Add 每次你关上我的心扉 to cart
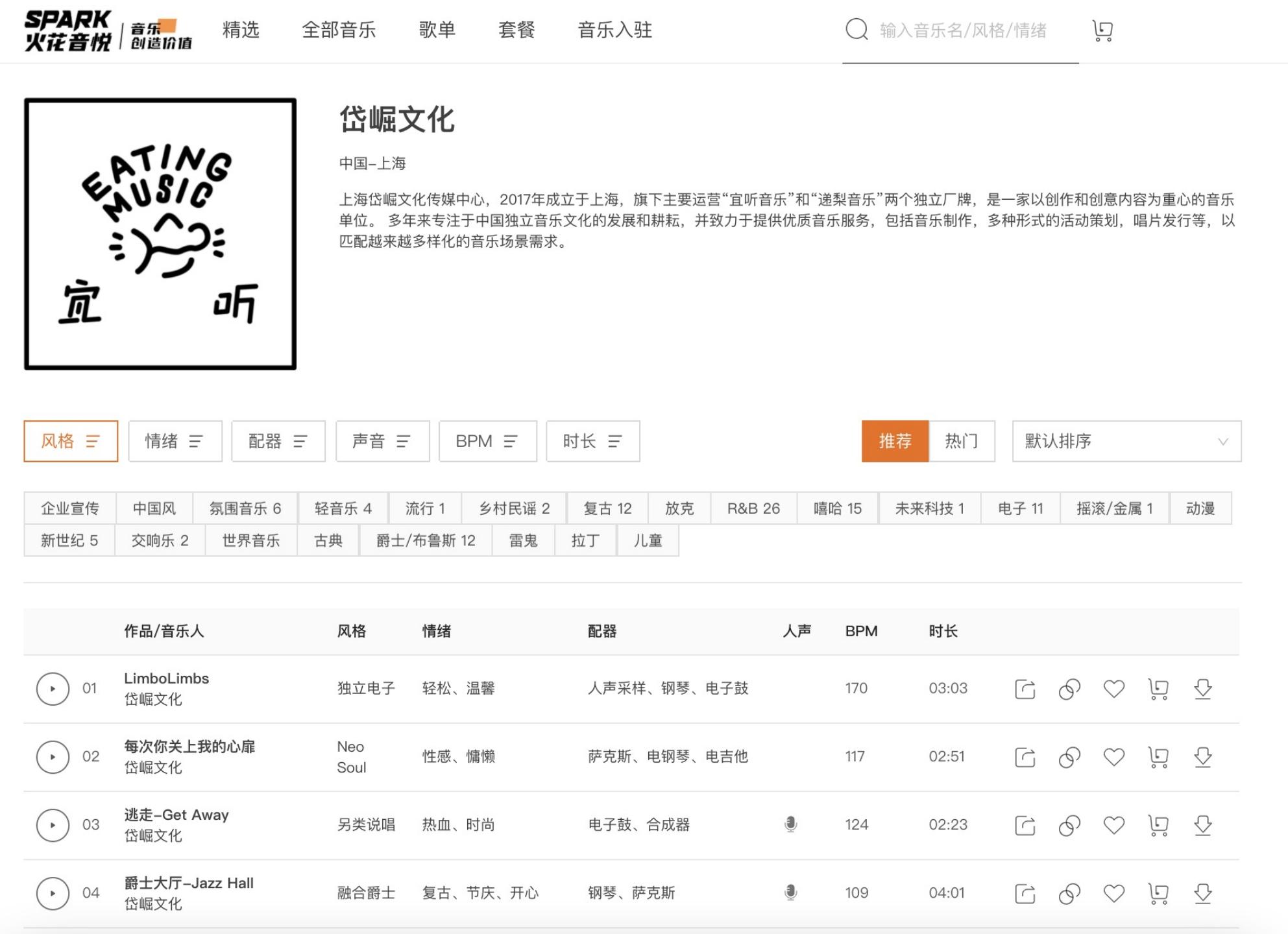Screen dimensions: 1288x934 [1158, 757]
